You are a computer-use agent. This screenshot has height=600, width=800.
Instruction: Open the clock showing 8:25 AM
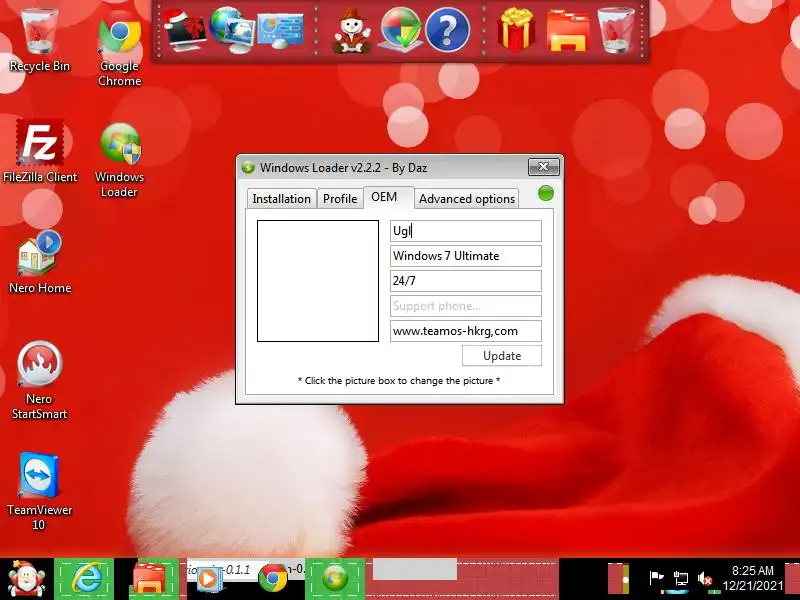click(753, 578)
